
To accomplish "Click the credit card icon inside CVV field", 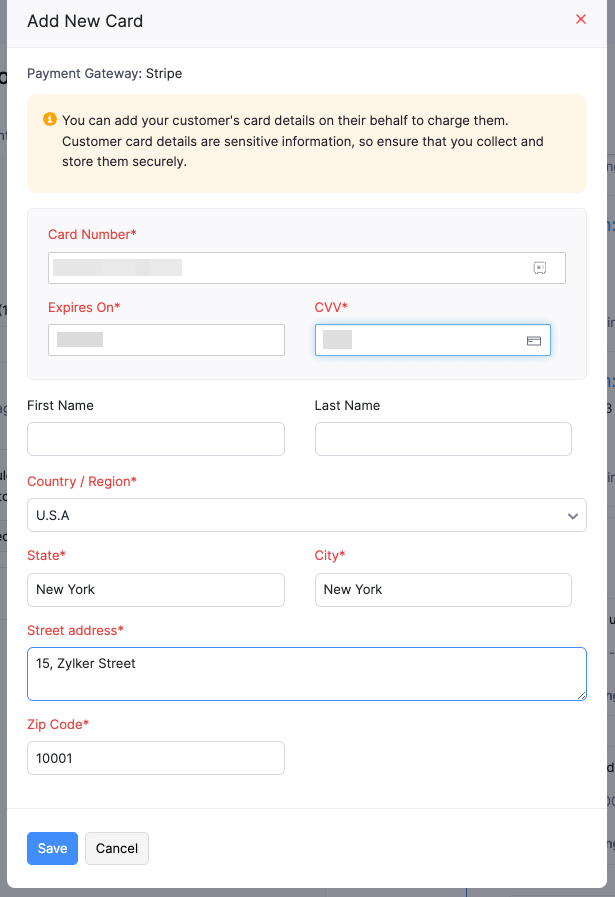I will [x=532, y=340].
